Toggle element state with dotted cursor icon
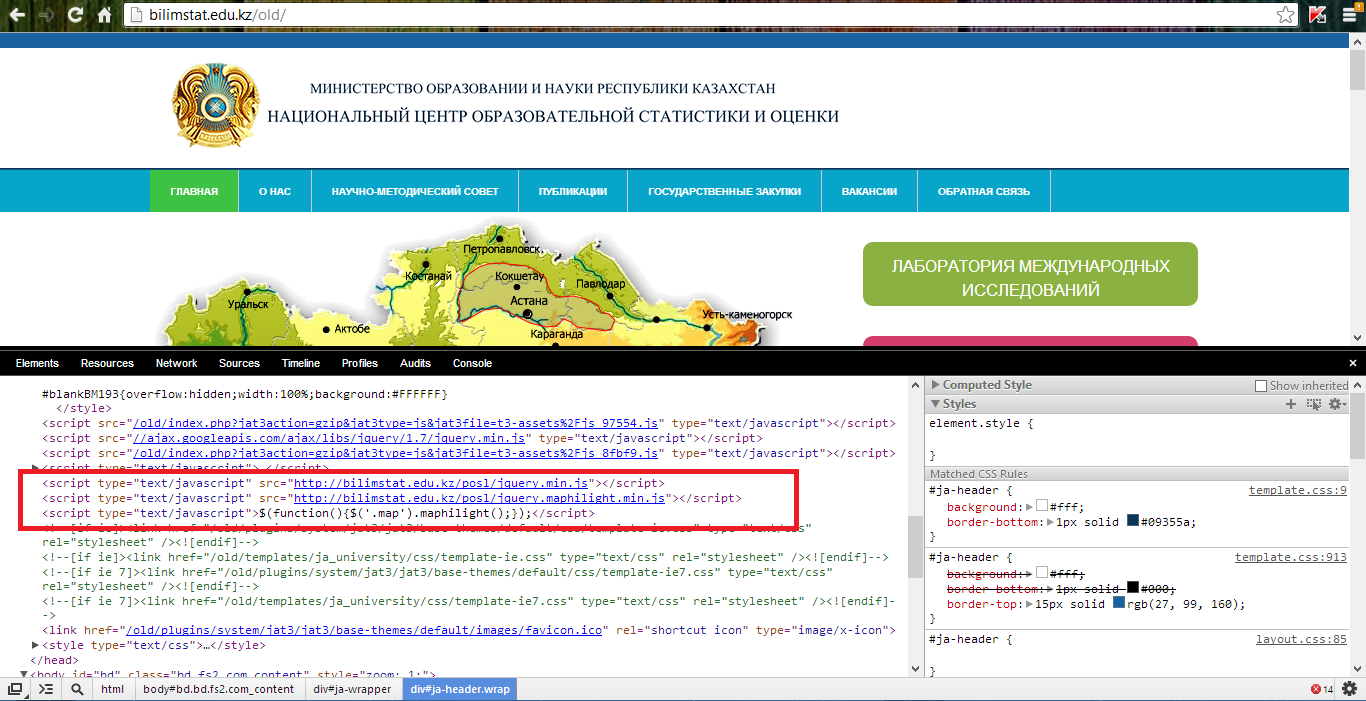The width and height of the screenshot is (1366, 701). coord(1314,404)
